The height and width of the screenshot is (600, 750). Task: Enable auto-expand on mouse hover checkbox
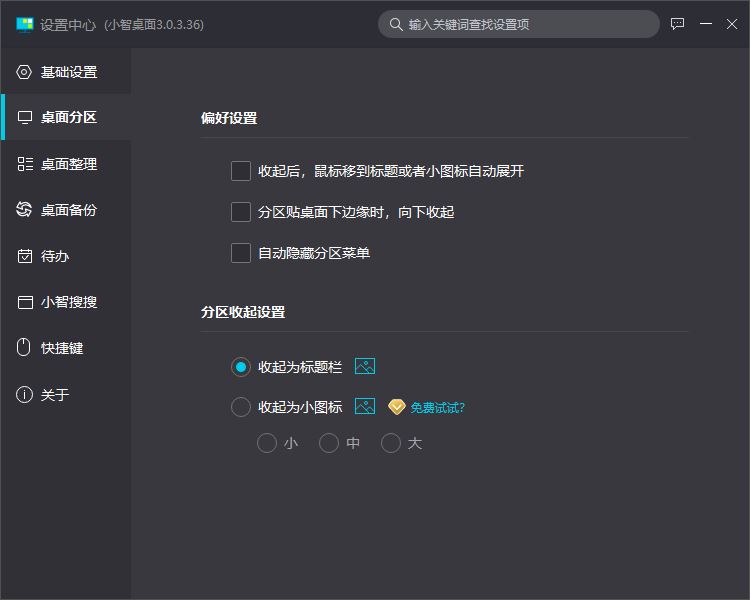pyautogui.click(x=241, y=171)
